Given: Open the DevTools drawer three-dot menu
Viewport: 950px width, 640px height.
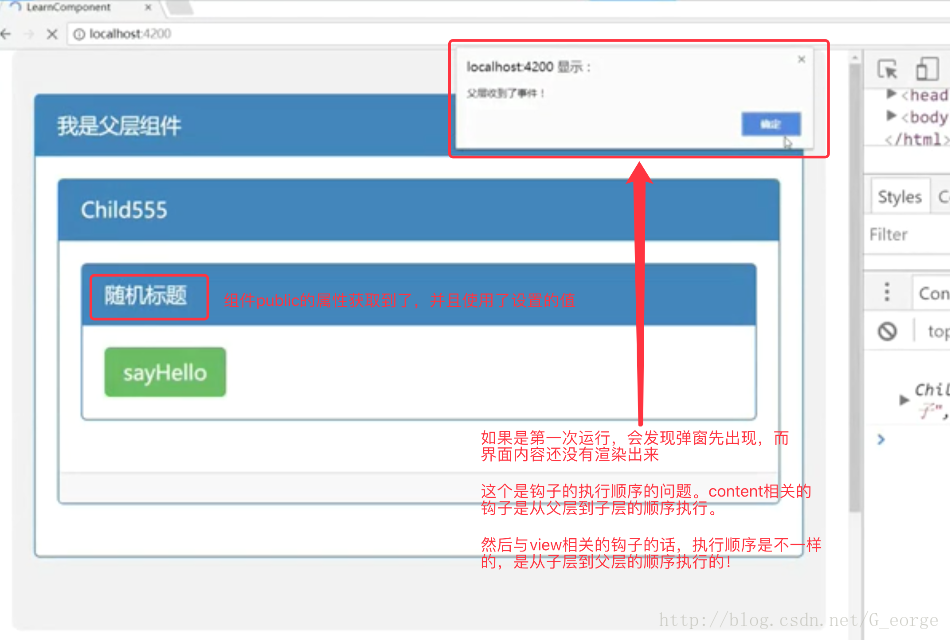Looking at the screenshot, I should pyautogui.click(x=887, y=292).
